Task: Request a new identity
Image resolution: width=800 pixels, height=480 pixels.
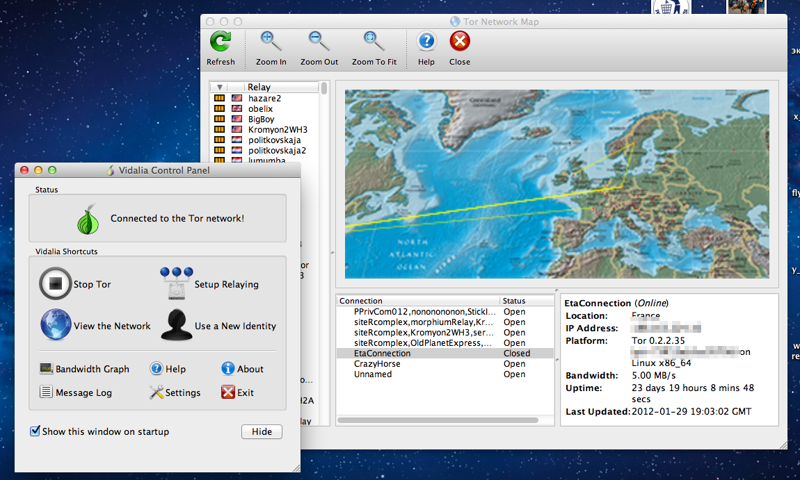Action: point(177,325)
